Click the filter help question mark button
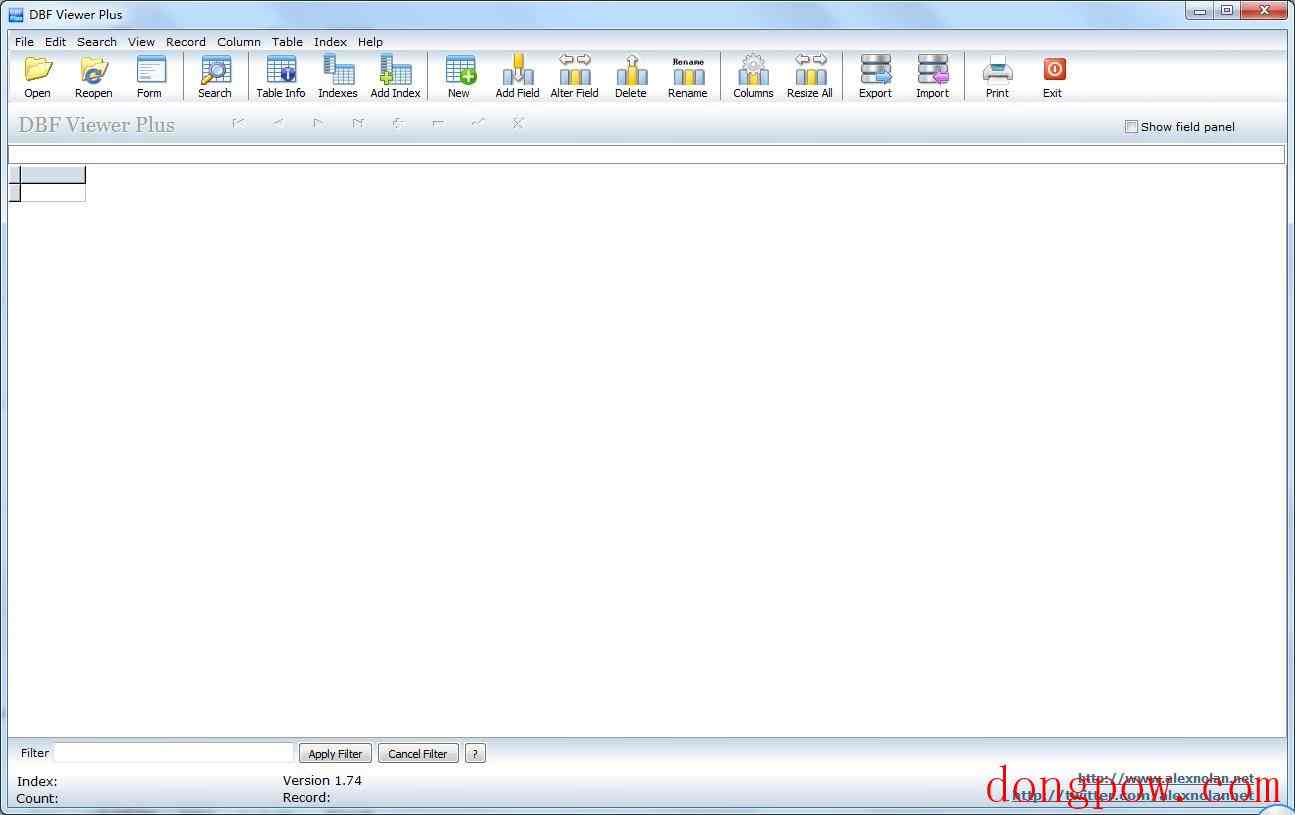The height and width of the screenshot is (815, 1295). tap(476, 754)
